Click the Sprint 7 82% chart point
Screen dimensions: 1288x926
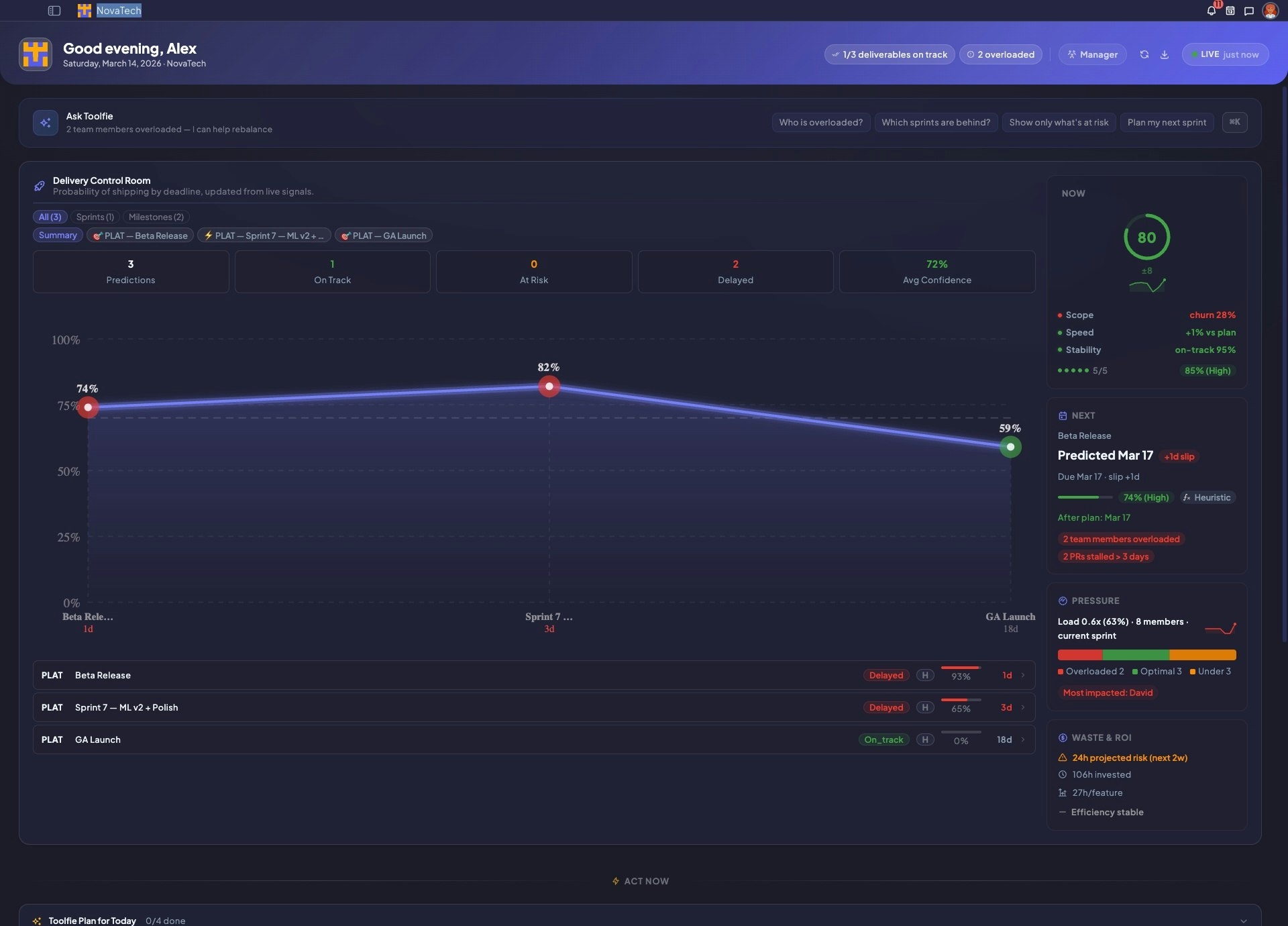pyautogui.click(x=549, y=387)
